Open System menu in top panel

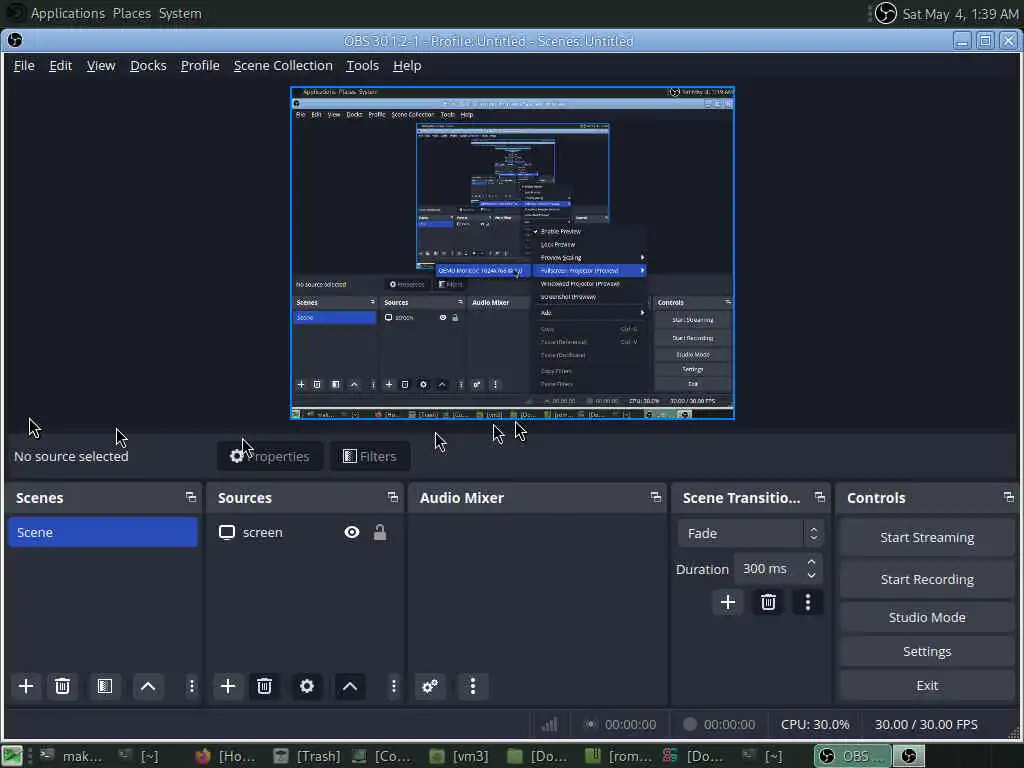(x=180, y=13)
